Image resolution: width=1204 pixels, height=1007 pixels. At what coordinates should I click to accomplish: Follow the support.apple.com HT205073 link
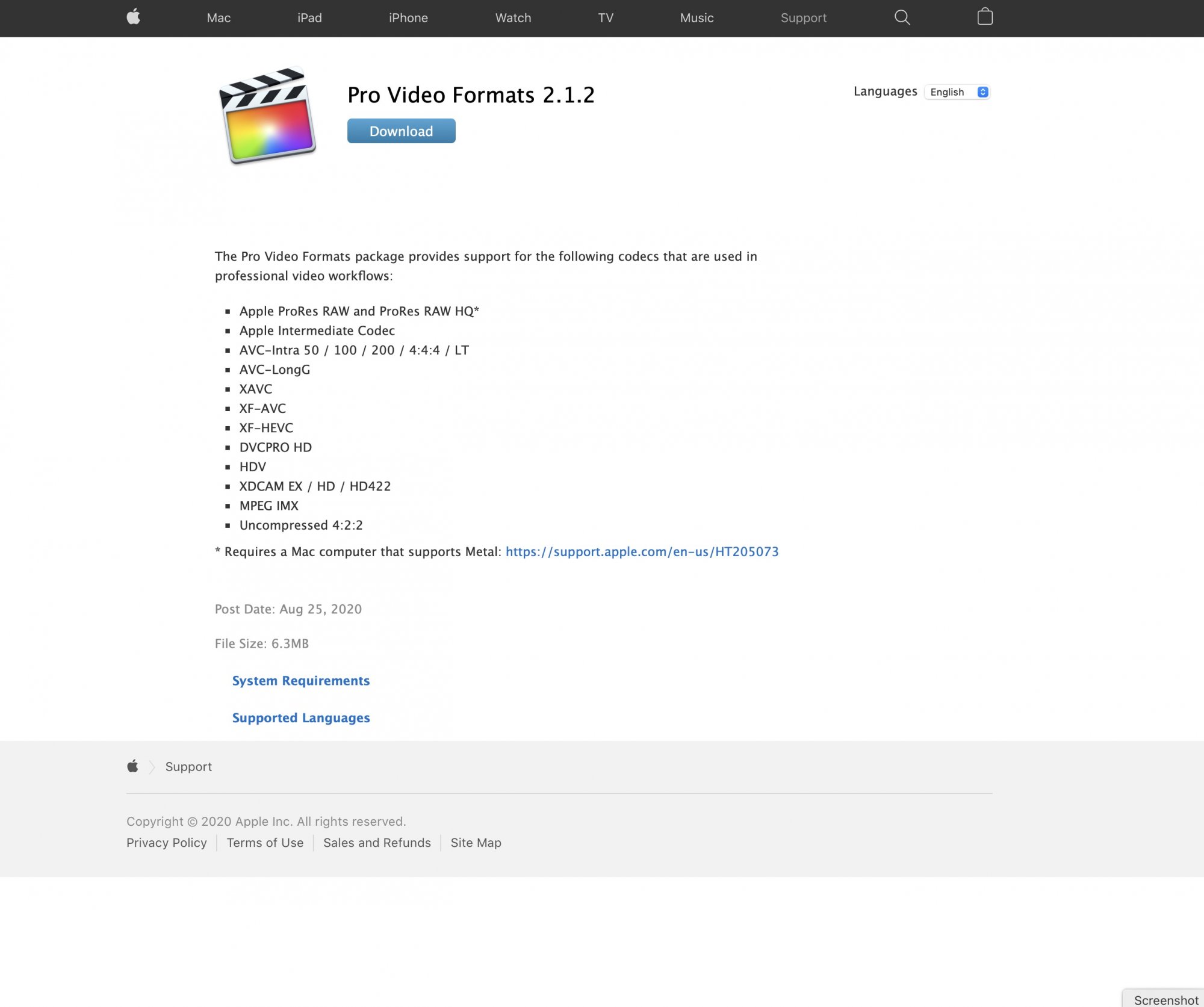click(x=642, y=551)
